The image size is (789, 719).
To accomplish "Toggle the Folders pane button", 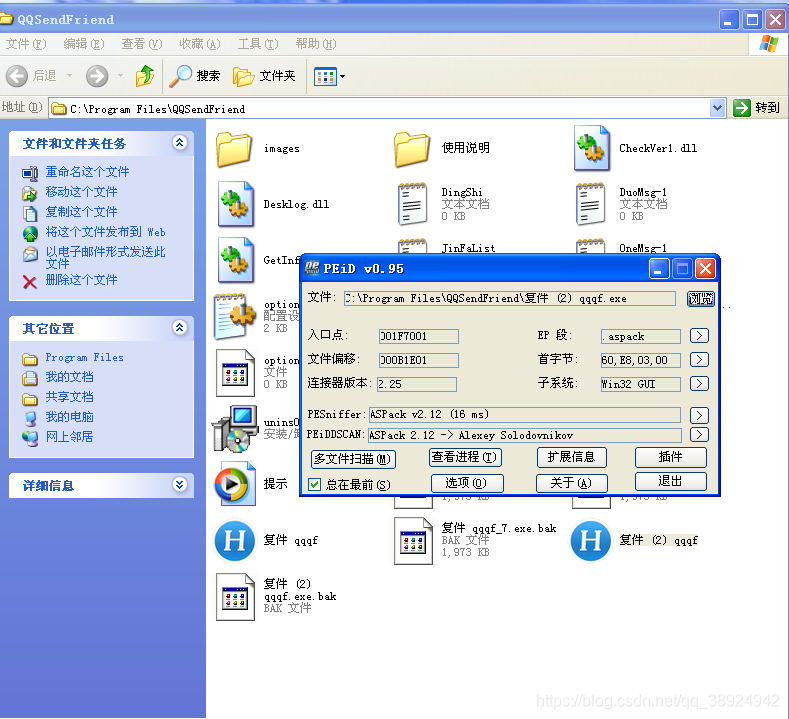I will 264,76.
